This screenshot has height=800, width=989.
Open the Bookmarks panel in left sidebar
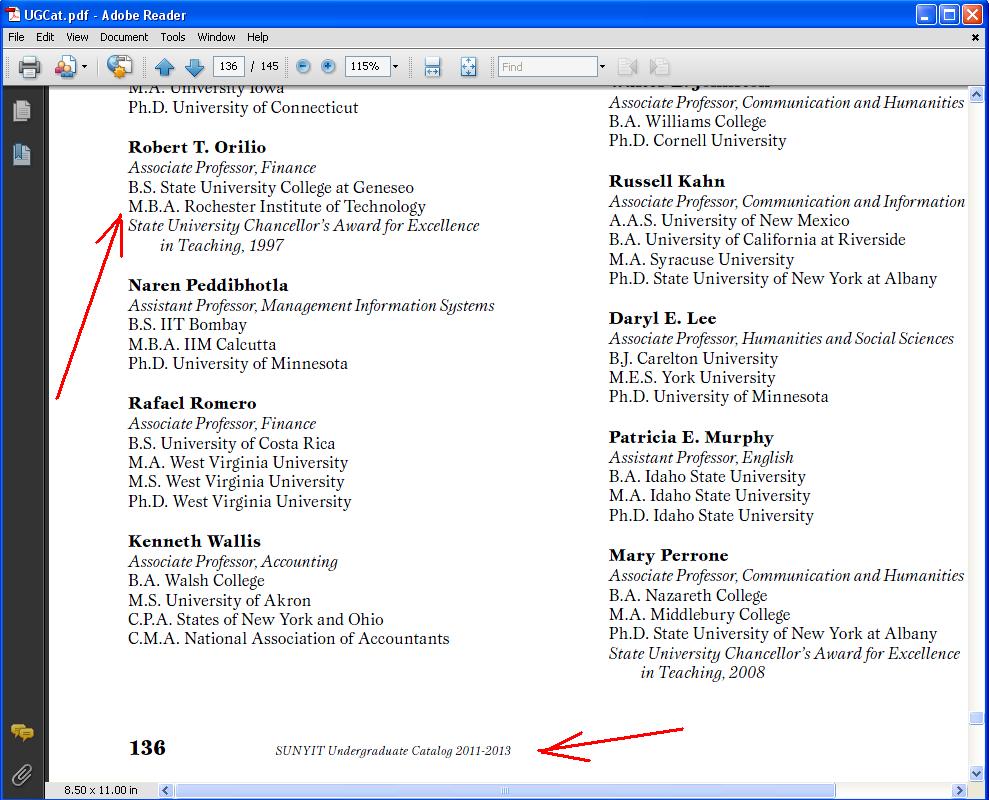click(x=21, y=154)
